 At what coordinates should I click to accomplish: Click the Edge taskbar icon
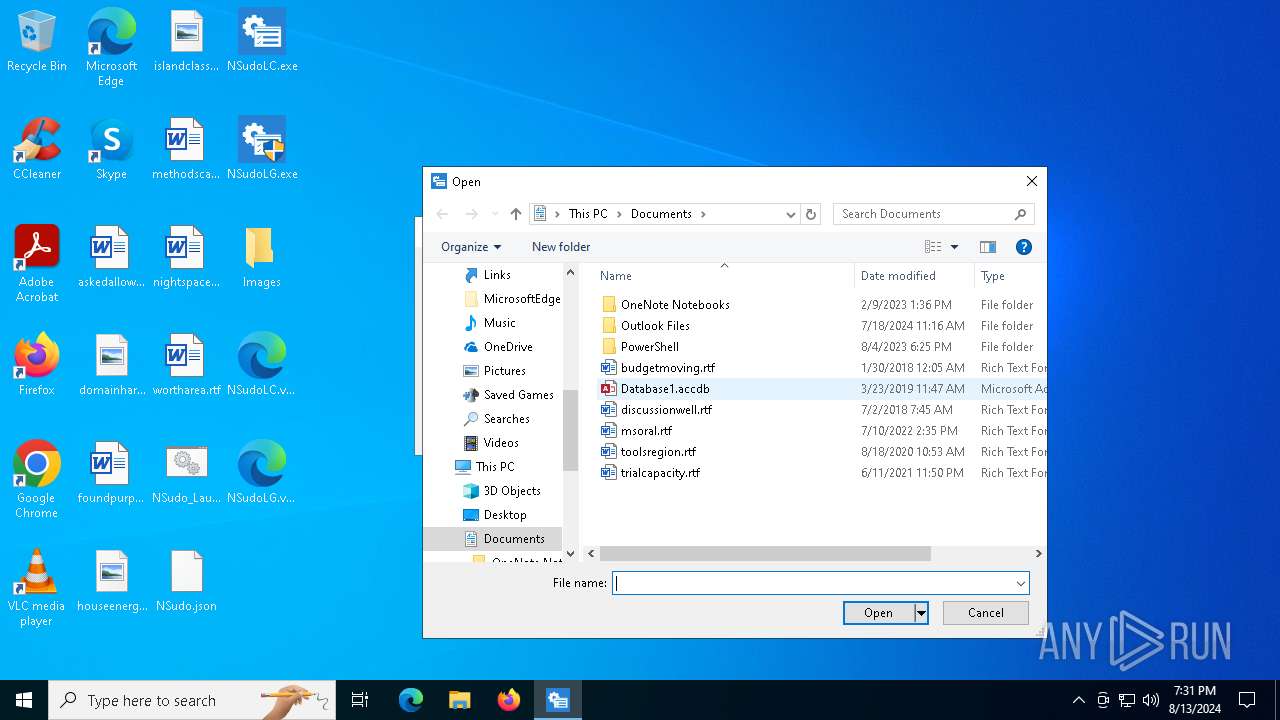pyautogui.click(x=411, y=700)
